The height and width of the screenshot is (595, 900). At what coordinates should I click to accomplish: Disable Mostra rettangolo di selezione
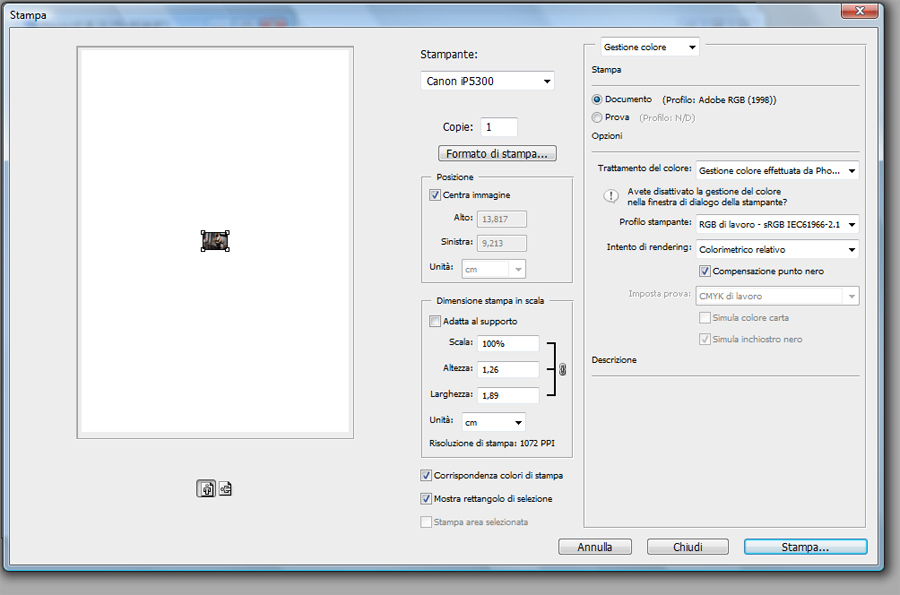[x=428, y=498]
